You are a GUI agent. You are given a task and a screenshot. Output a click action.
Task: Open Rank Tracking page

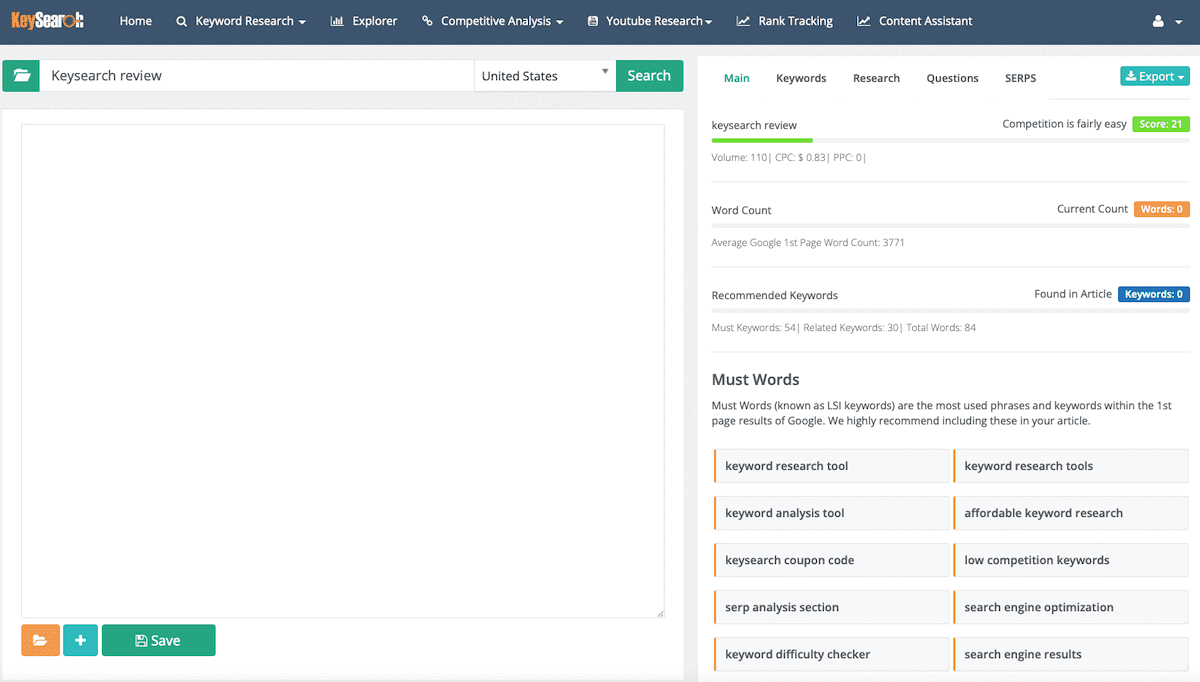click(785, 21)
